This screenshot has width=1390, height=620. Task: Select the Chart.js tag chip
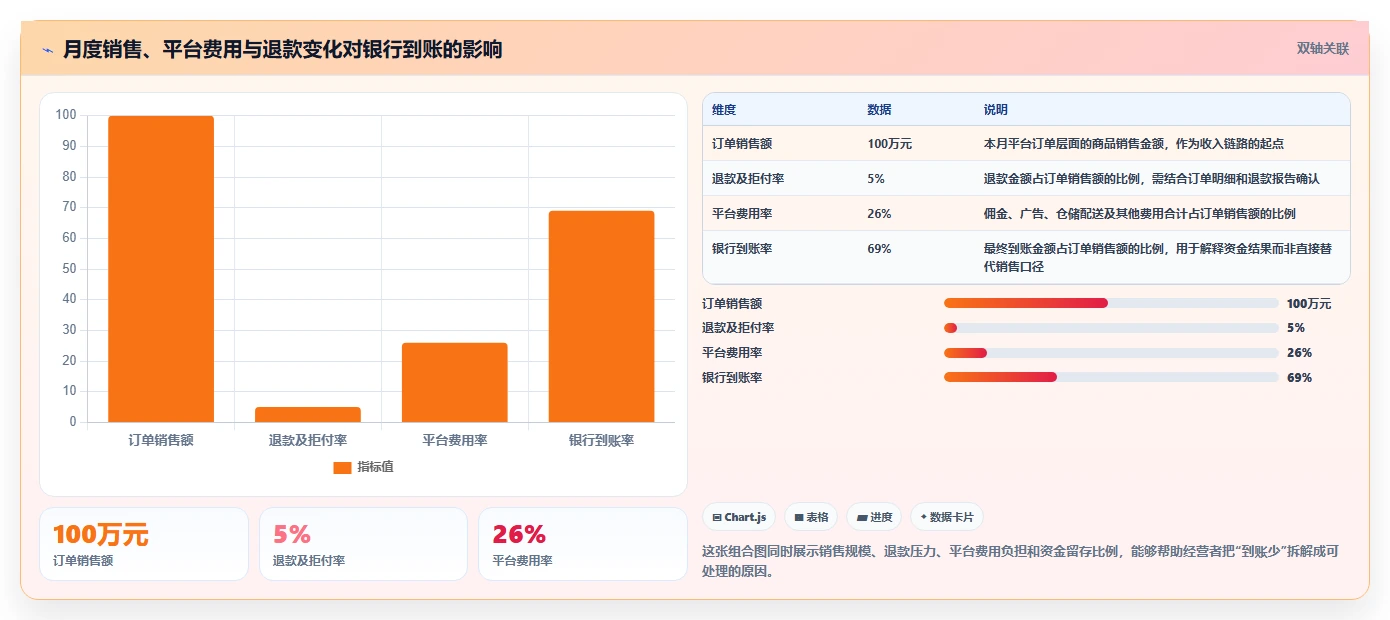click(x=739, y=517)
